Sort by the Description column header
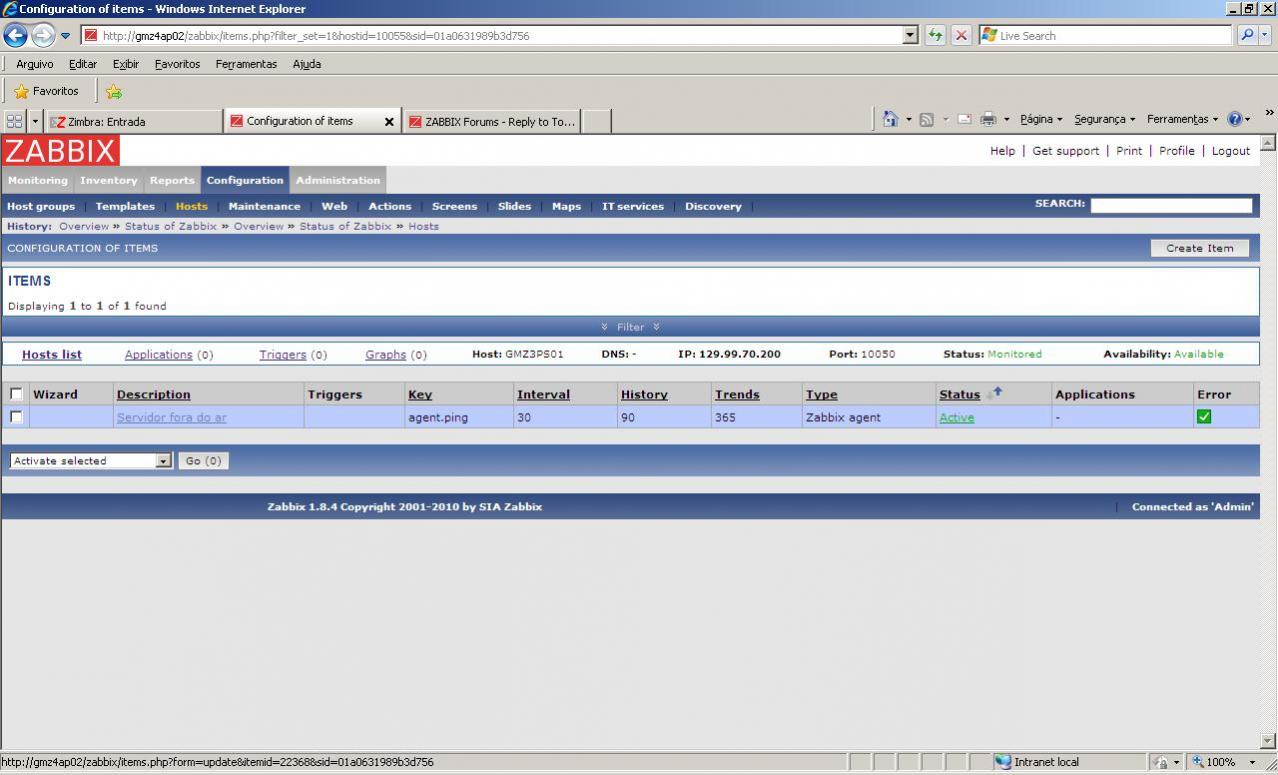 click(x=153, y=395)
